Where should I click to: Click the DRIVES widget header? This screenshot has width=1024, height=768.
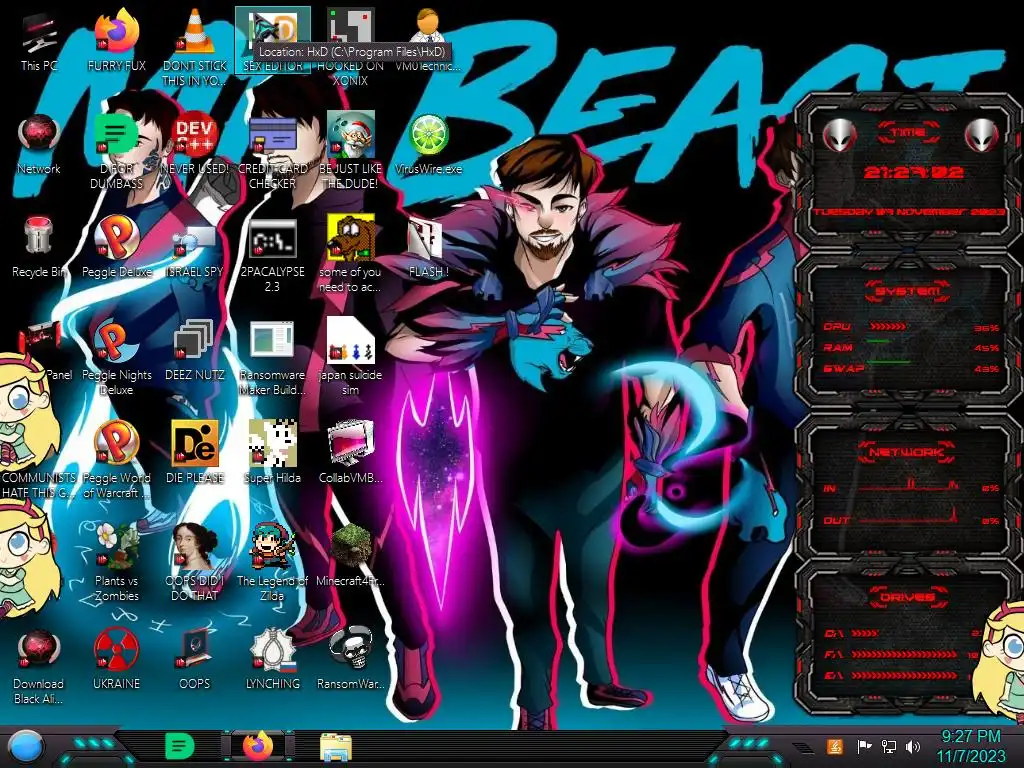click(908, 597)
